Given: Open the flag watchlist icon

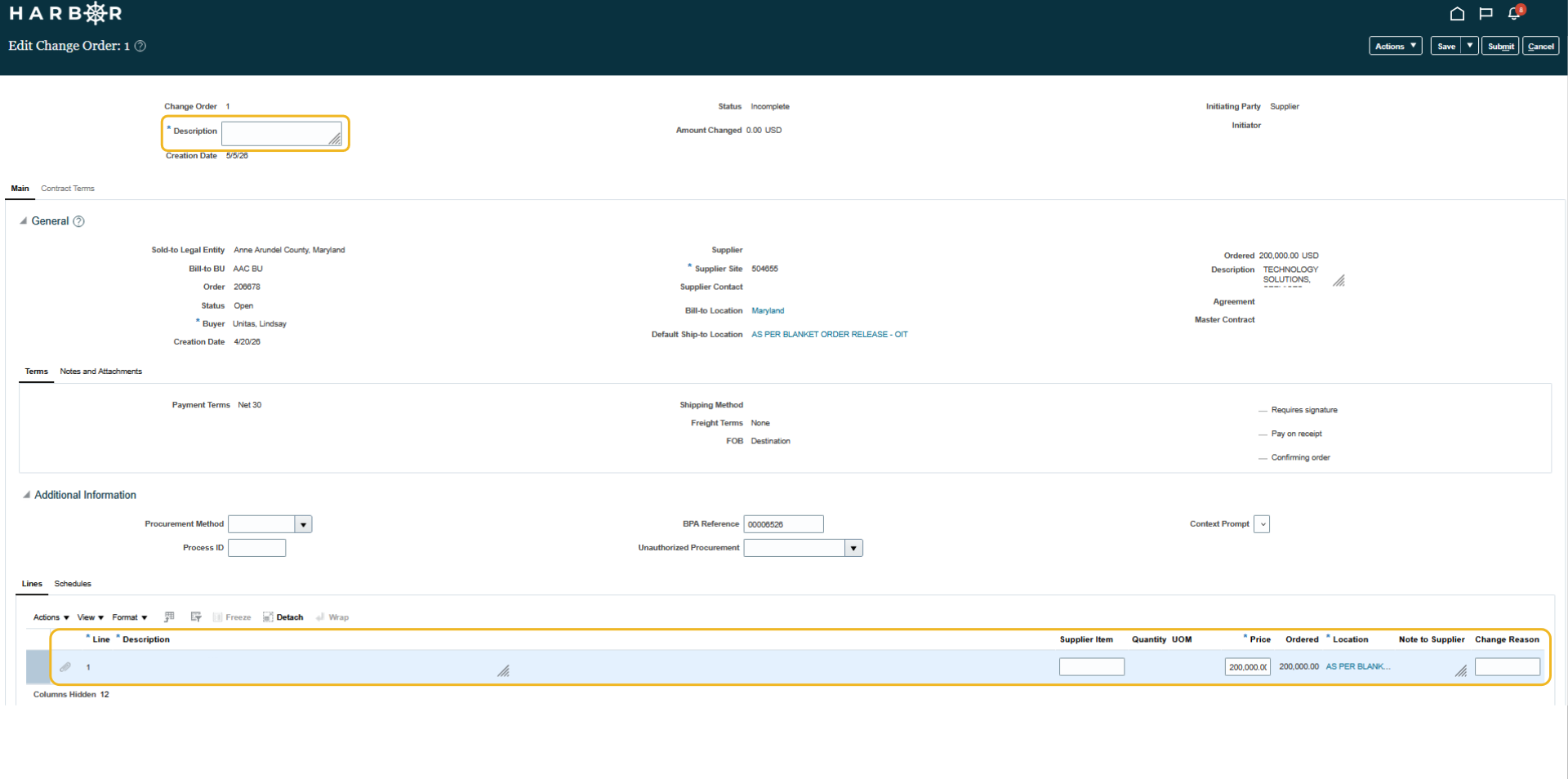Looking at the screenshot, I should [x=1486, y=14].
